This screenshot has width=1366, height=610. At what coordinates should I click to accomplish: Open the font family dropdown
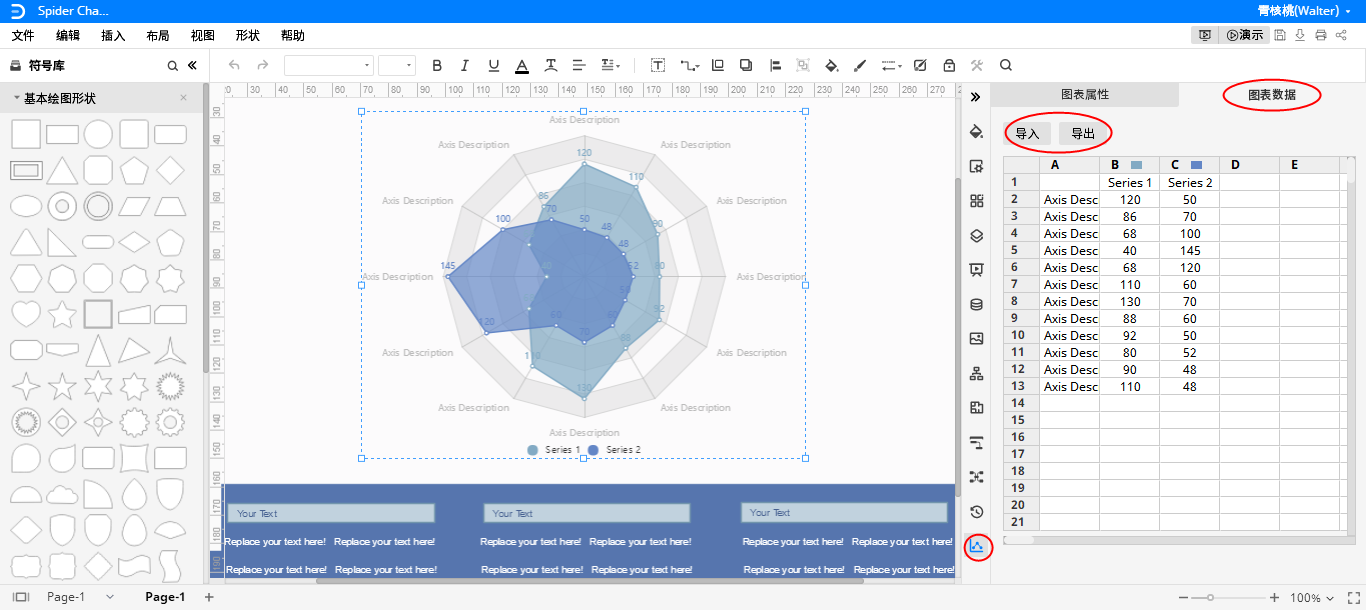coord(329,65)
